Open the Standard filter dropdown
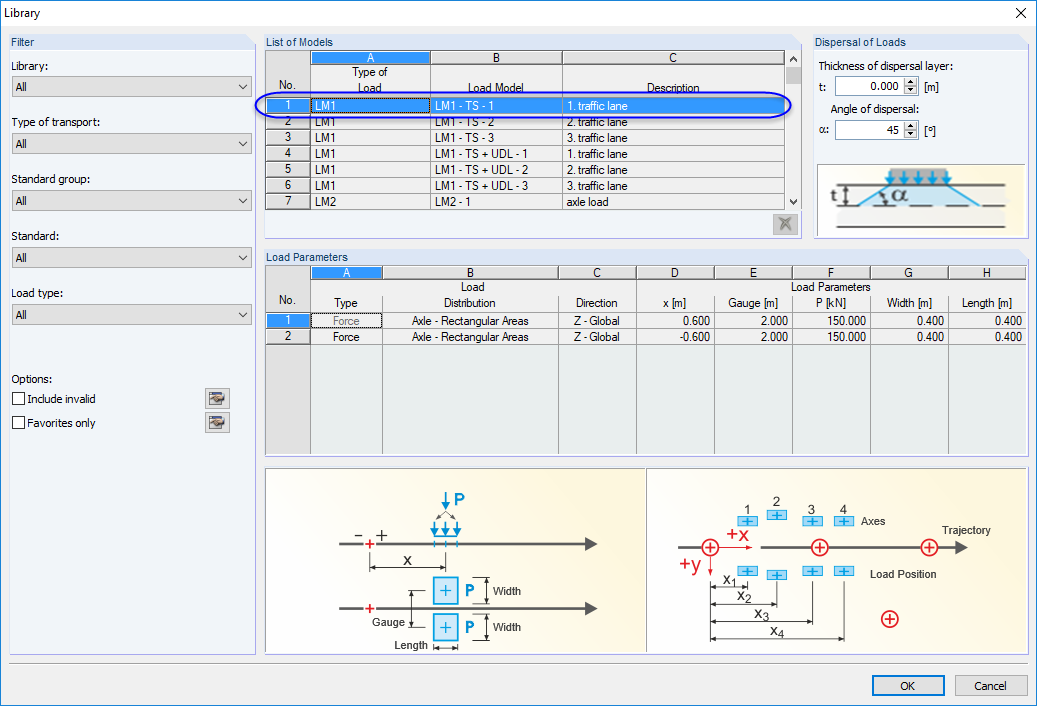This screenshot has width=1037, height=706. coord(132,258)
